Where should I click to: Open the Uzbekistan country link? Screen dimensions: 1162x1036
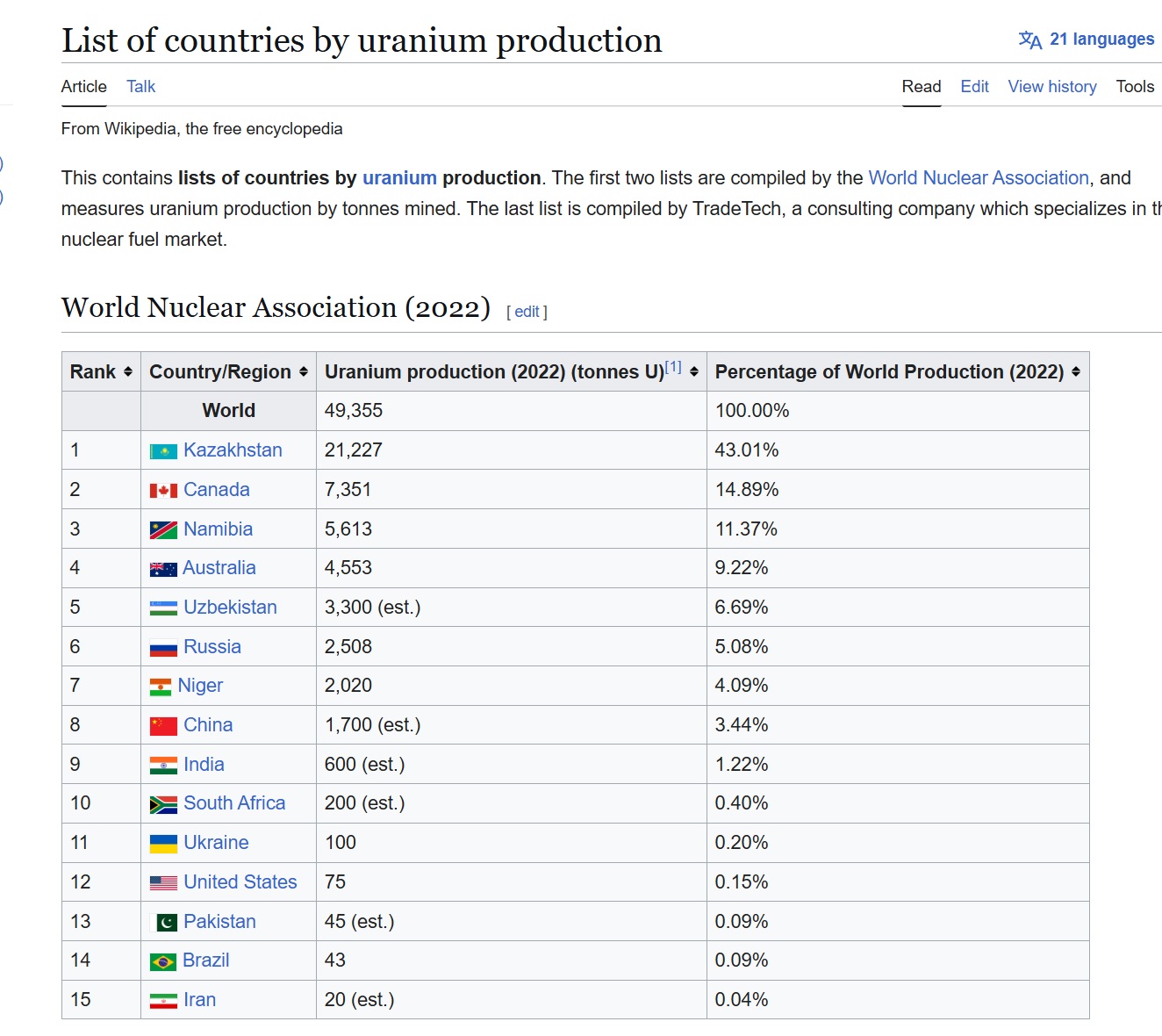pyautogui.click(x=230, y=608)
